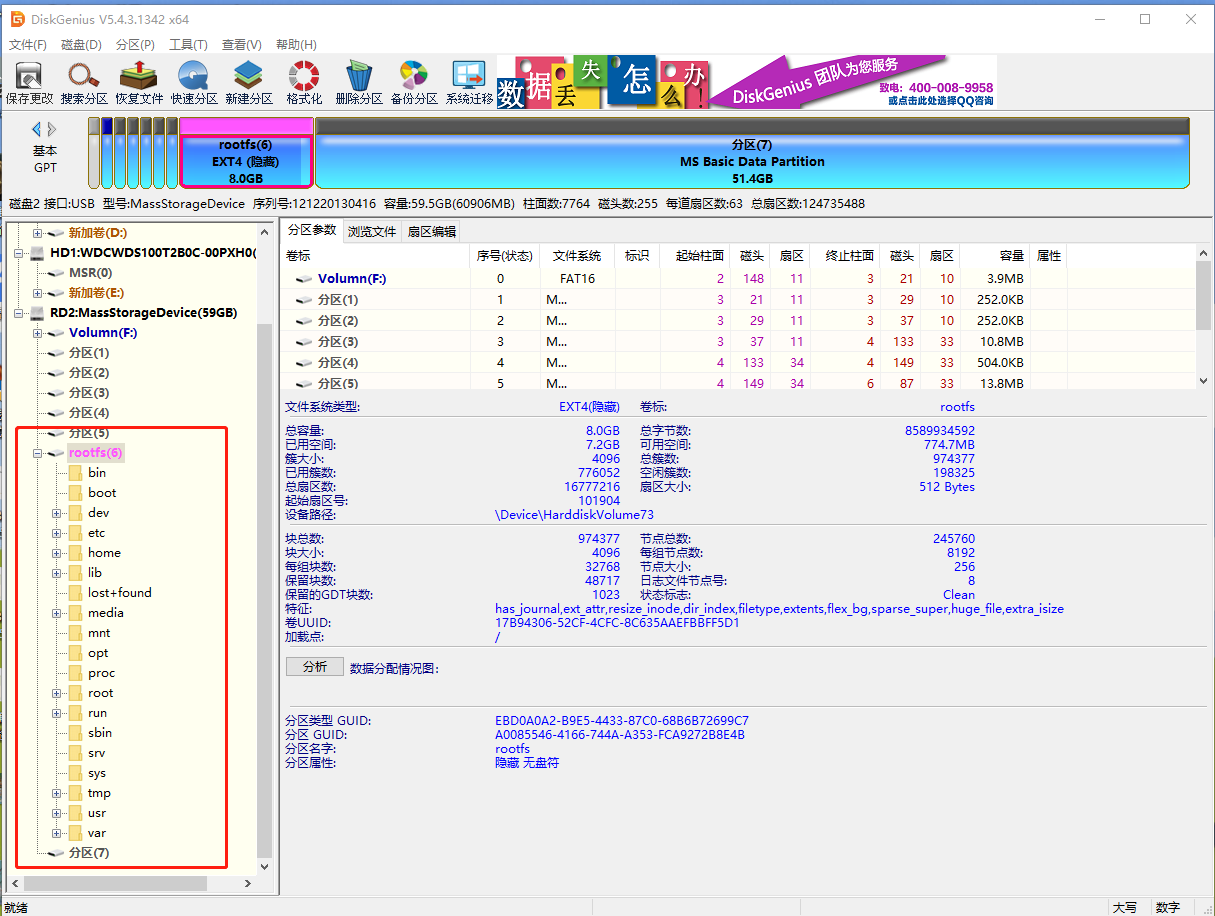Select the 分区(7) block in disk map
The height and width of the screenshot is (916, 1215).
coord(751,160)
